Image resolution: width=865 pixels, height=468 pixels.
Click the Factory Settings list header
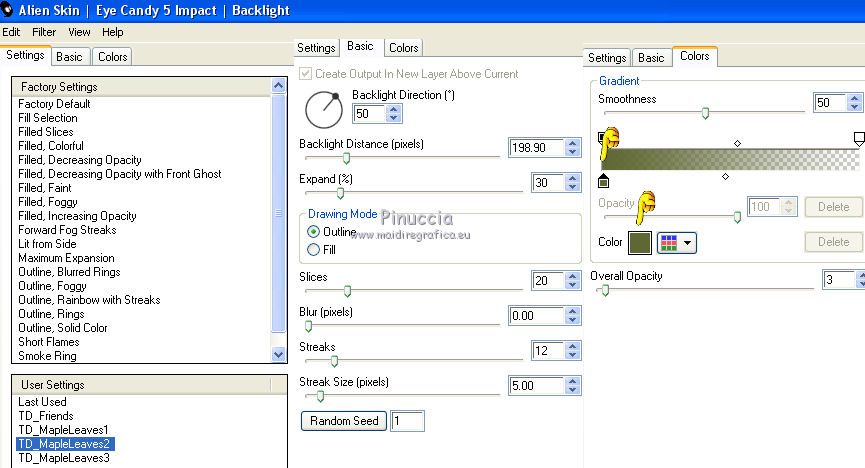coord(141,87)
